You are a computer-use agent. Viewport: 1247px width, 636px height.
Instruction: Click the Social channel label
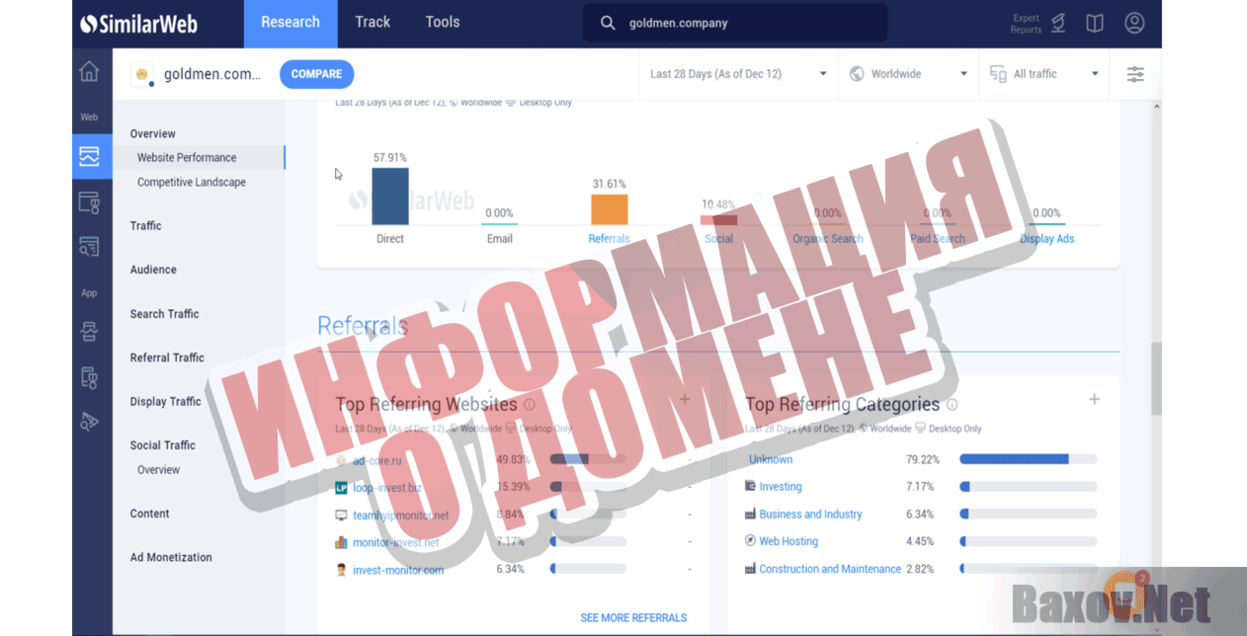coord(718,239)
